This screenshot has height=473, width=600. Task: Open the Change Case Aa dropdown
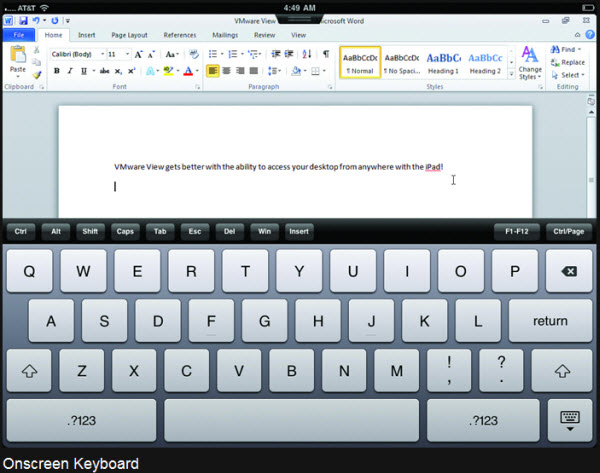pos(172,54)
